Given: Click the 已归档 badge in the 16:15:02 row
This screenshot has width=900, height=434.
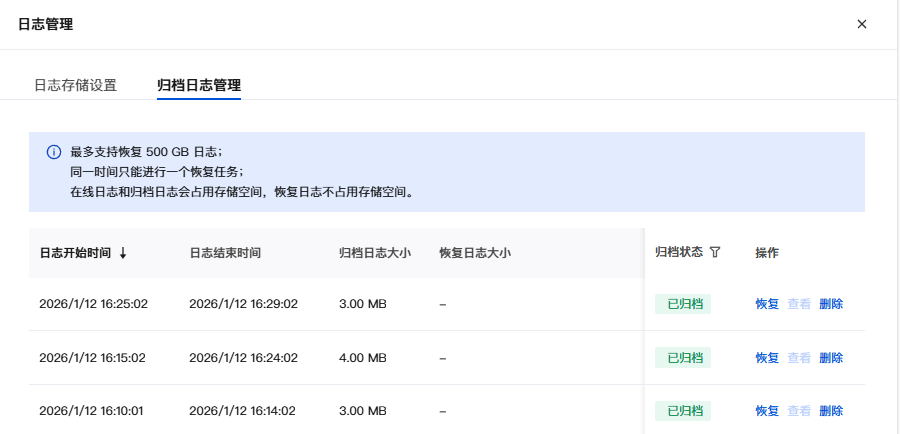Looking at the screenshot, I should click(x=683, y=357).
